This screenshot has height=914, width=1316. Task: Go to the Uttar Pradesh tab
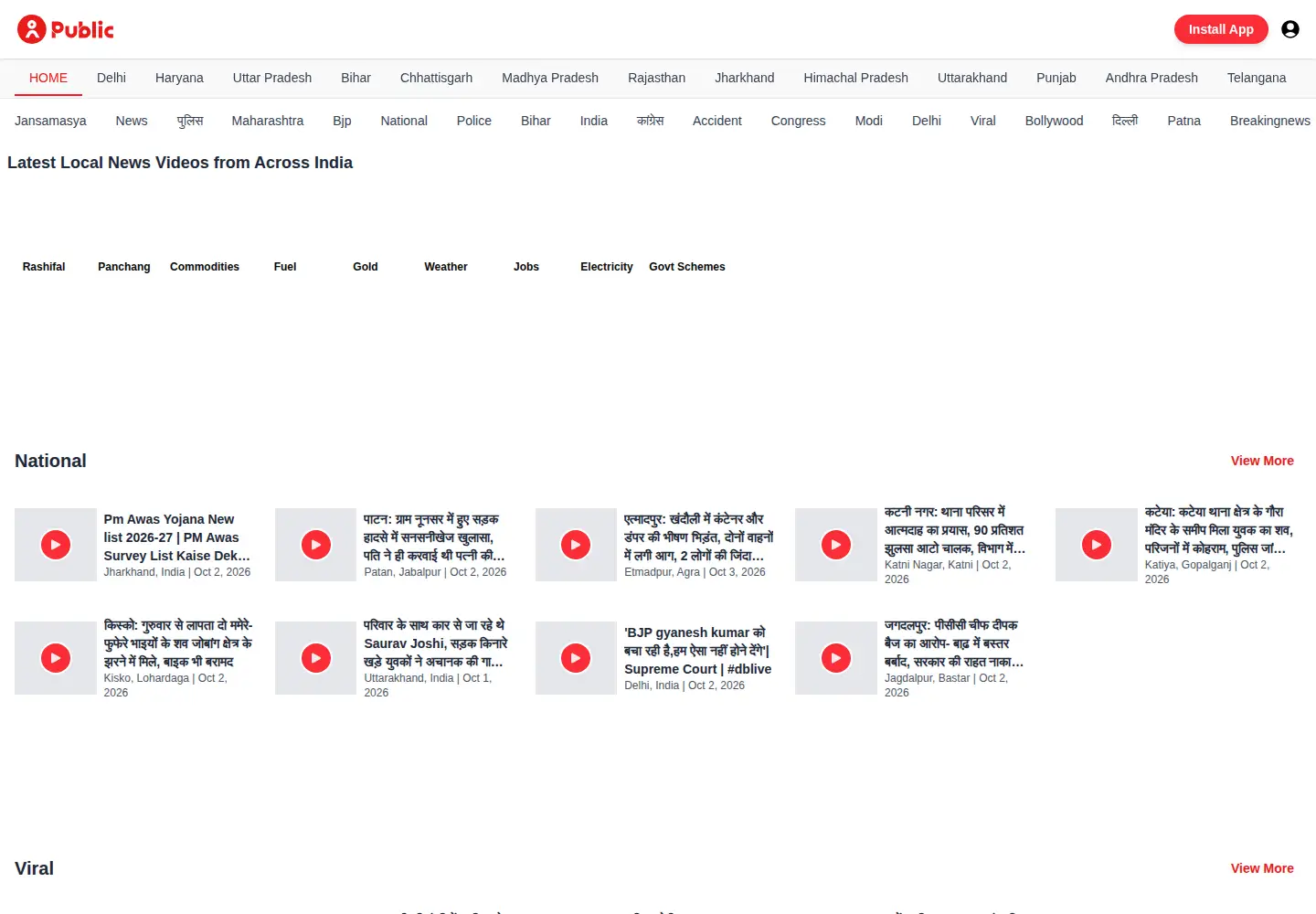272,78
